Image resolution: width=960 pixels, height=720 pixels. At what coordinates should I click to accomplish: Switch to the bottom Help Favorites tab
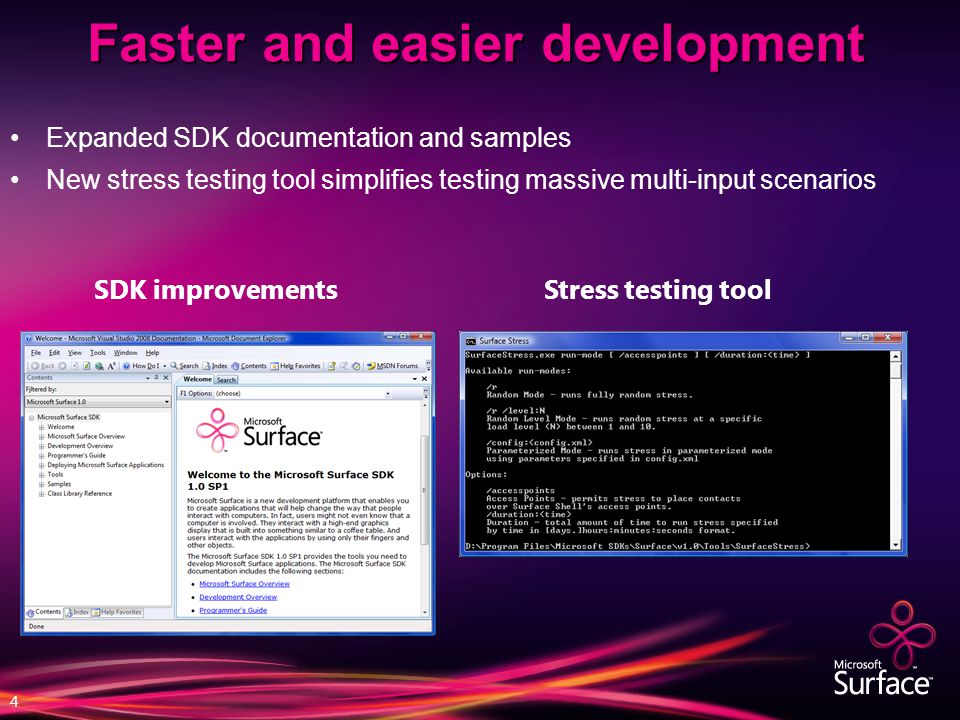click(117, 612)
